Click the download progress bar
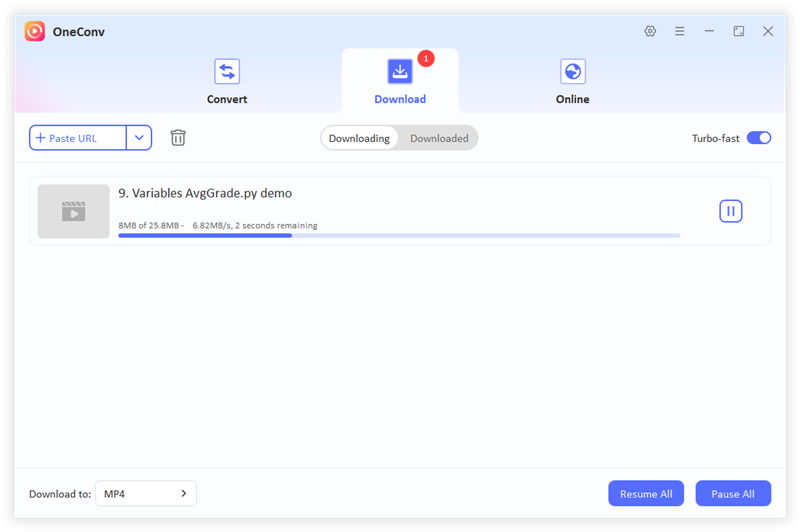Image resolution: width=800 pixels, height=532 pixels. 399,236
